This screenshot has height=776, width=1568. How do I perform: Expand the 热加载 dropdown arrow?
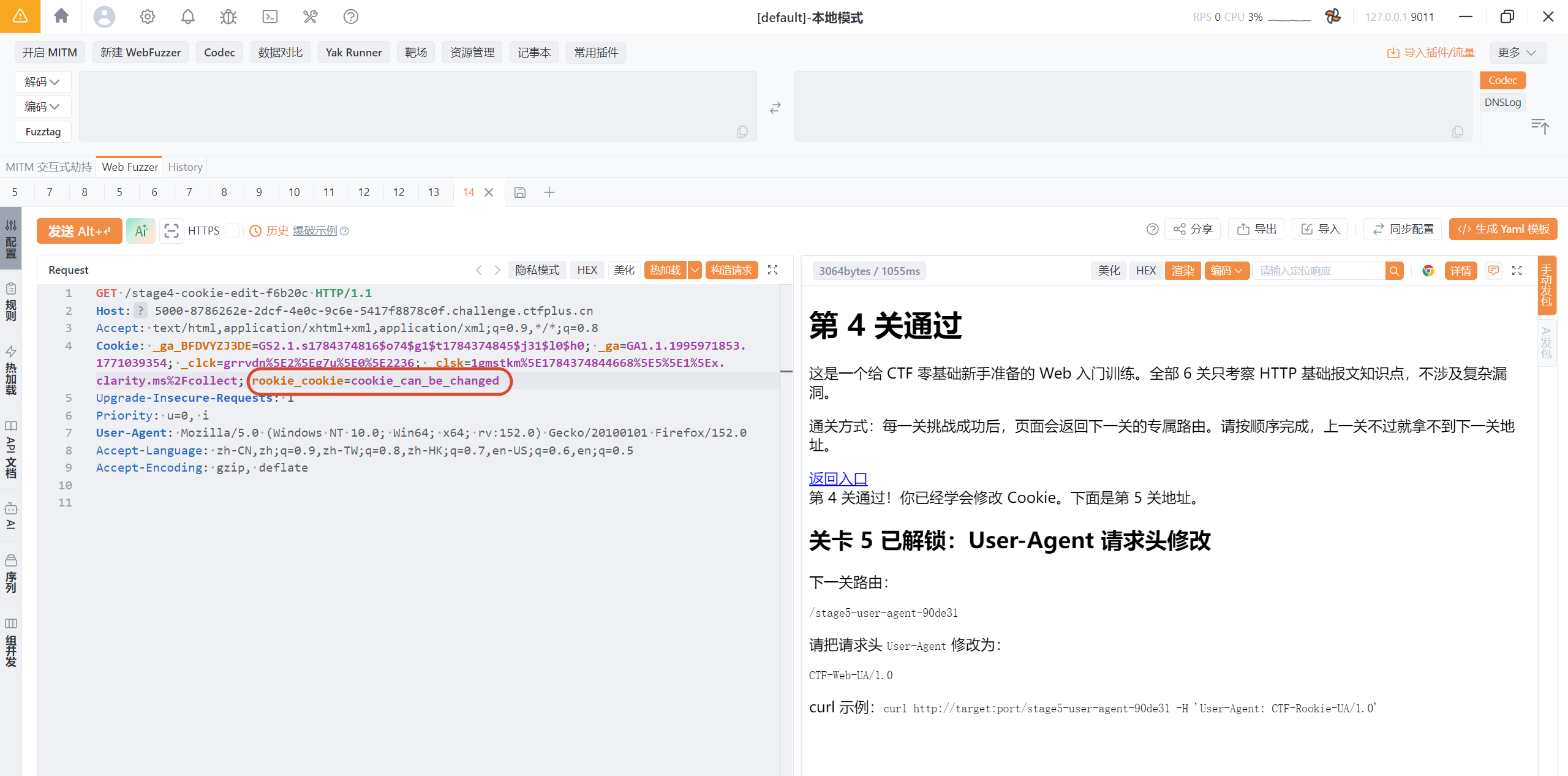click(x=695, y=270)
